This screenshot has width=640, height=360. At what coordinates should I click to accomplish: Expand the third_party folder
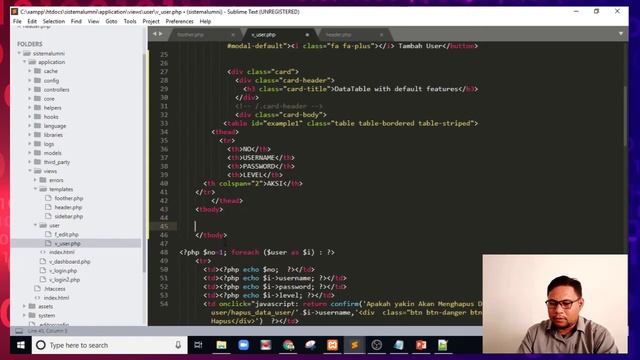coord(30,162)
